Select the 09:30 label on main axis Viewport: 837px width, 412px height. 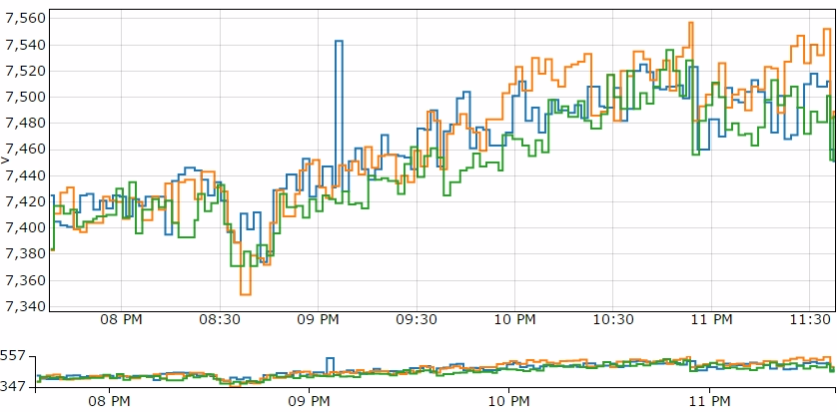pos(417,320)
